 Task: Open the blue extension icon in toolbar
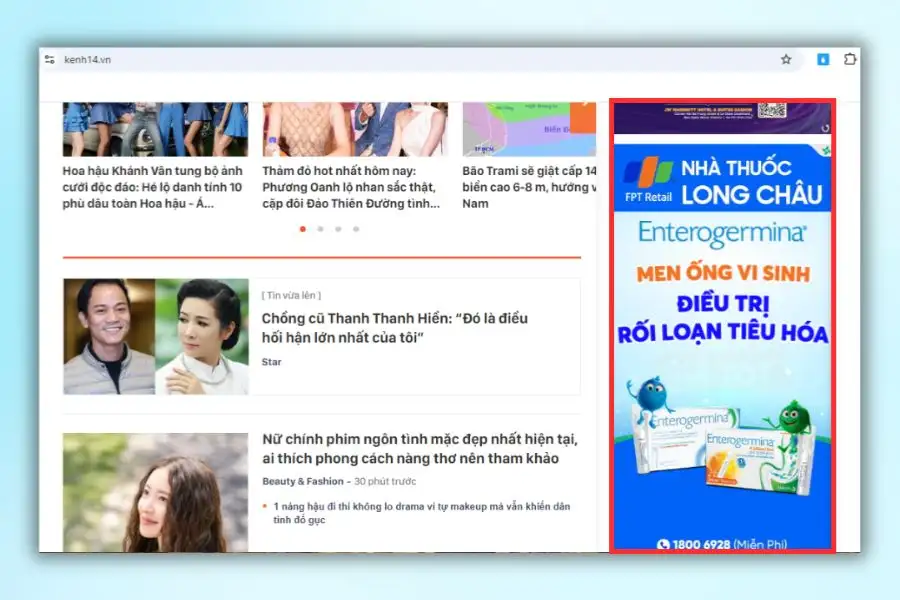point(822,60)
